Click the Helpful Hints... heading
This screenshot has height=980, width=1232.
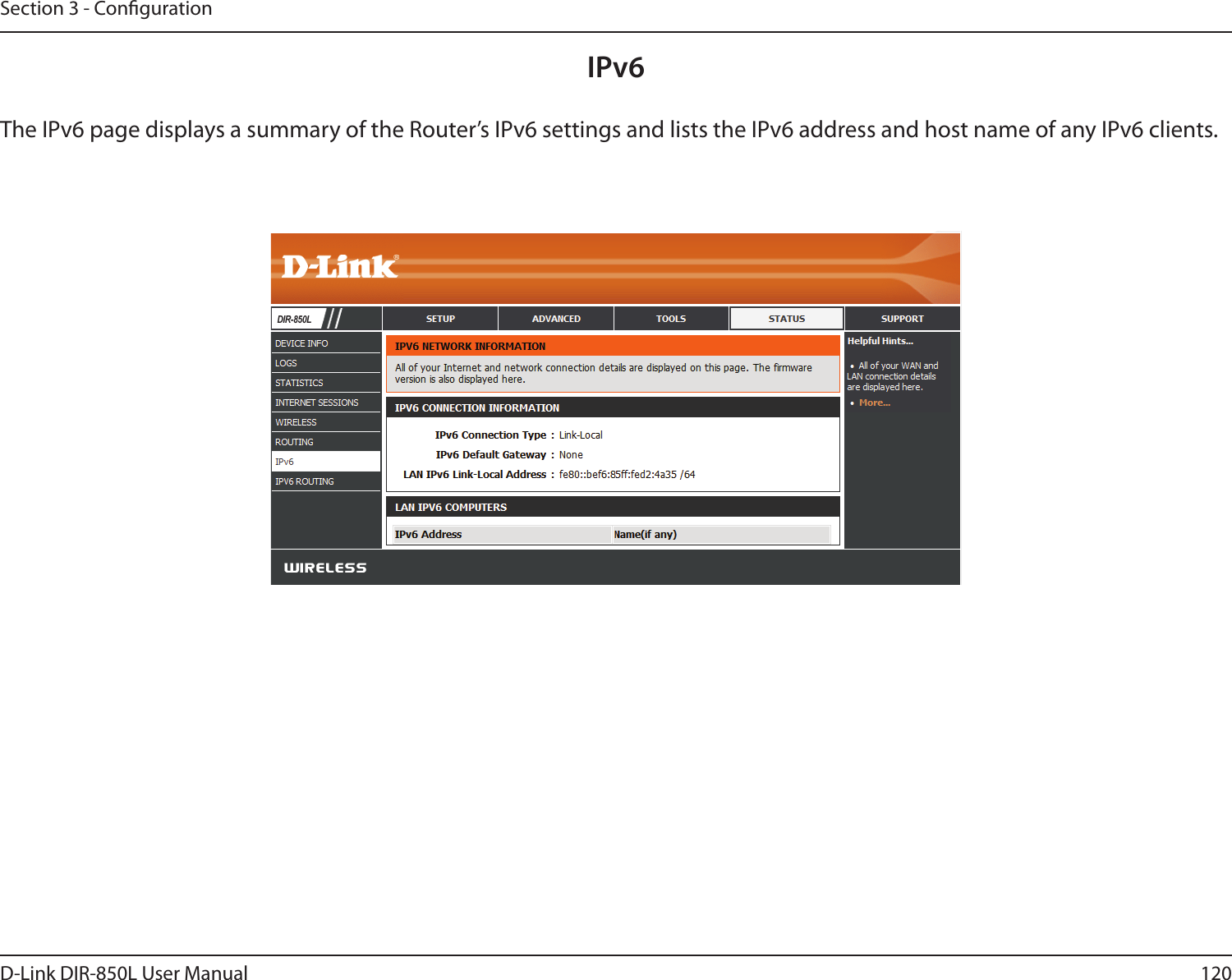[x=880, y=341]
